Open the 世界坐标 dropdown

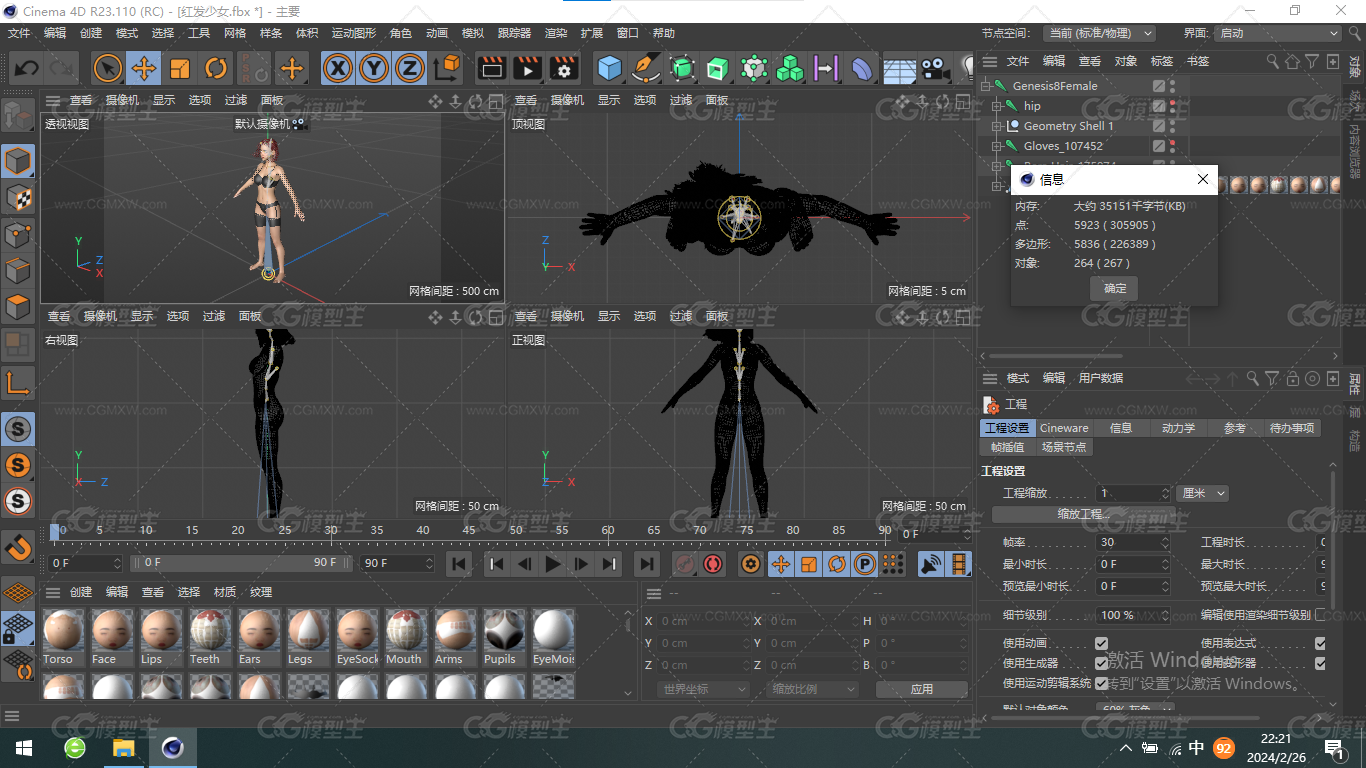704,689
